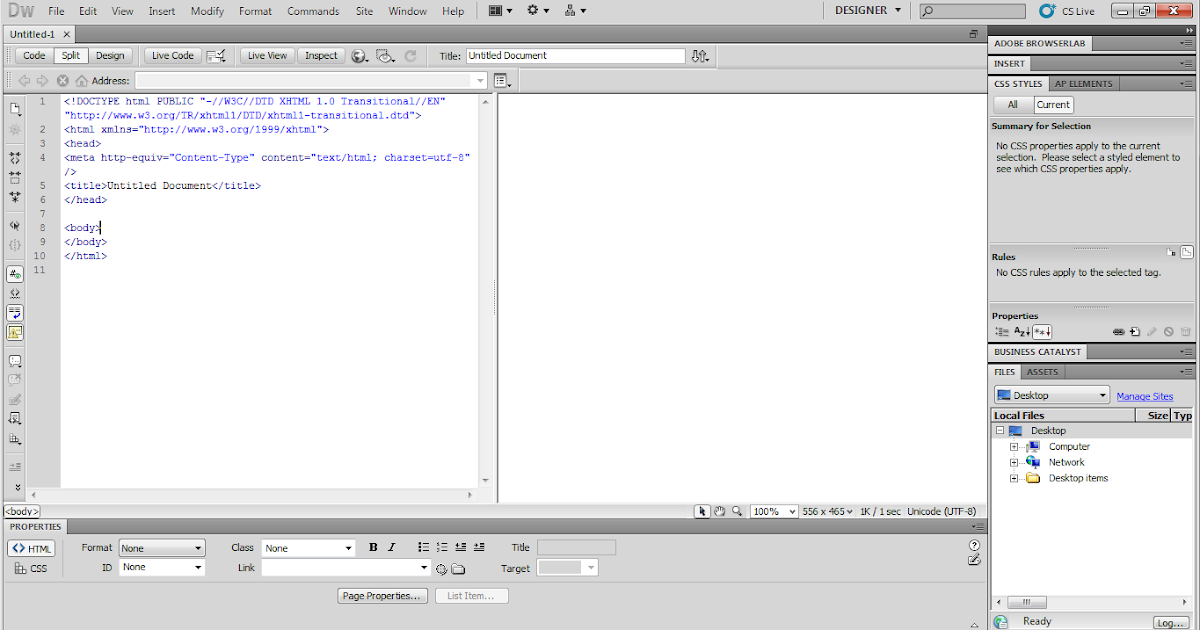The width and height of the screenshot is (1200, 630).
Task: Switch to Split view
Action: click(x=70, y=56)
